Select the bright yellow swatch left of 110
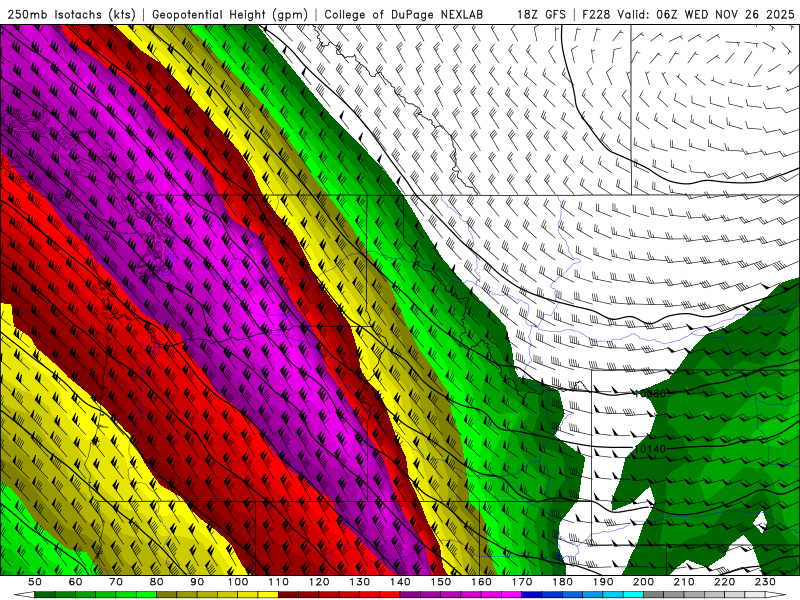This screenshot has height=600, width=800. click(x=268, y=594)
